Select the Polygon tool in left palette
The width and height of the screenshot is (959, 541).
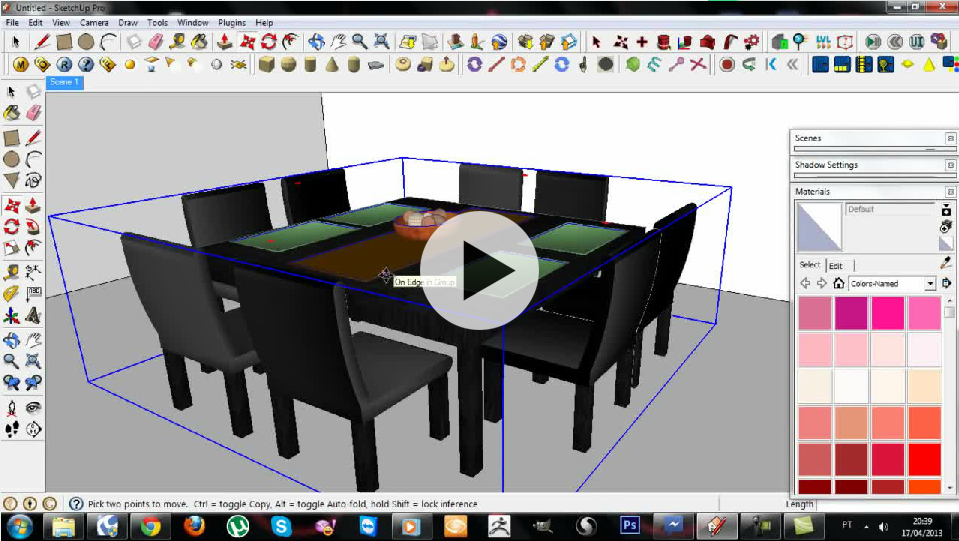click(11, 180)
